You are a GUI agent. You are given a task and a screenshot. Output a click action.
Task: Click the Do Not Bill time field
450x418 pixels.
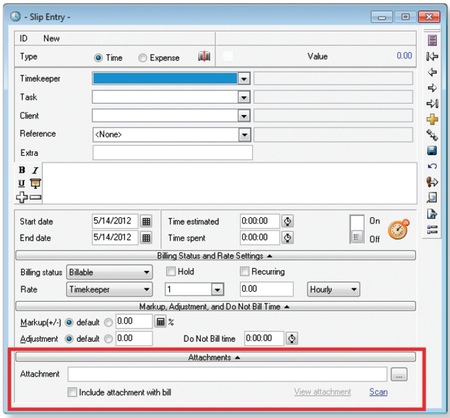coord(264,338)
